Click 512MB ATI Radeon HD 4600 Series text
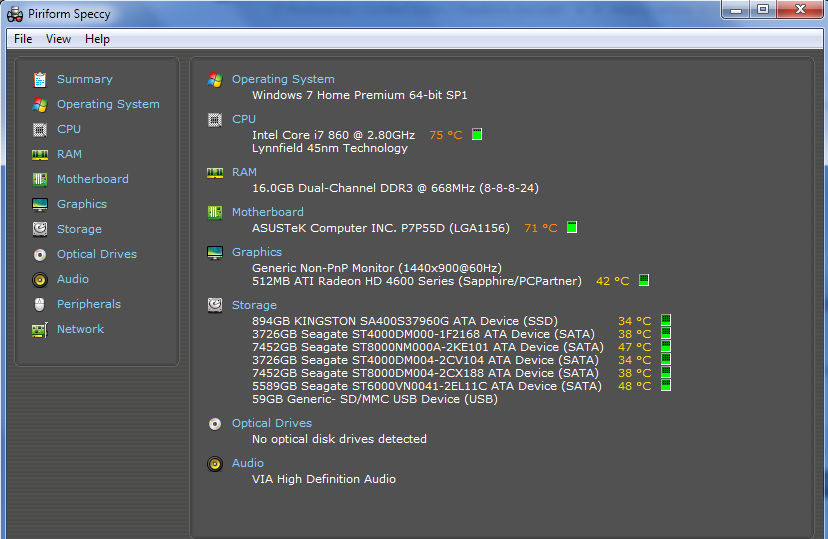828x539 pixels. tap(417, 281)
